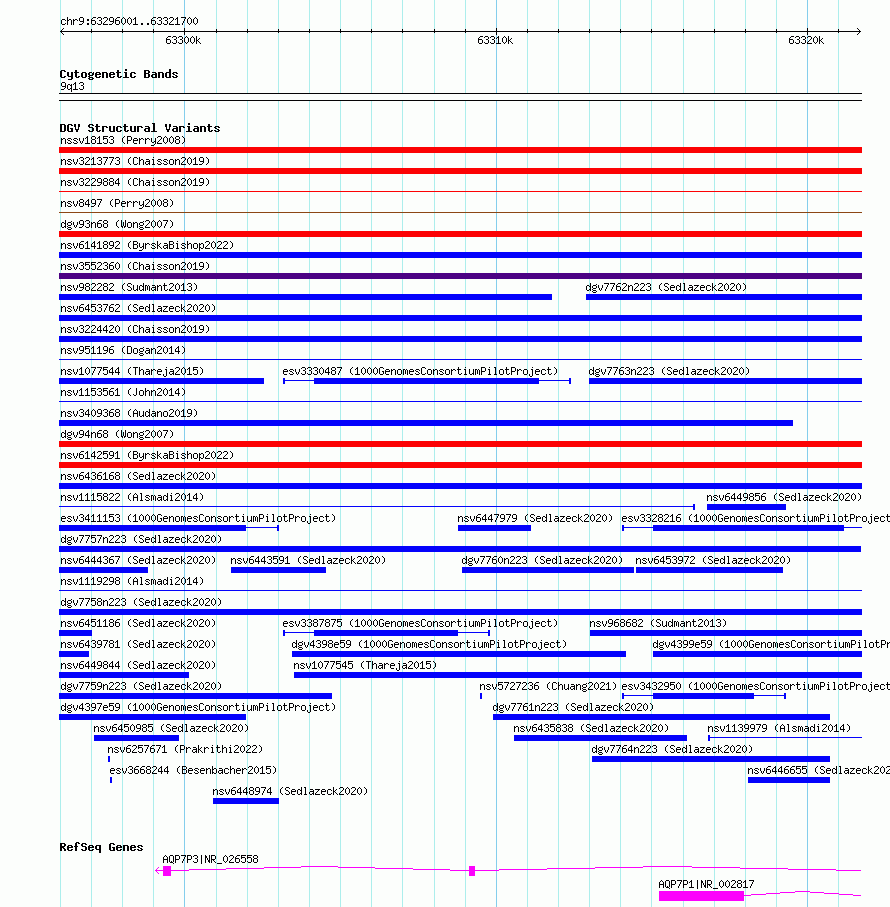The image size is (890, 907).
Task: Click nsv5727236 (Chuang2021) label
Action: 548,687
